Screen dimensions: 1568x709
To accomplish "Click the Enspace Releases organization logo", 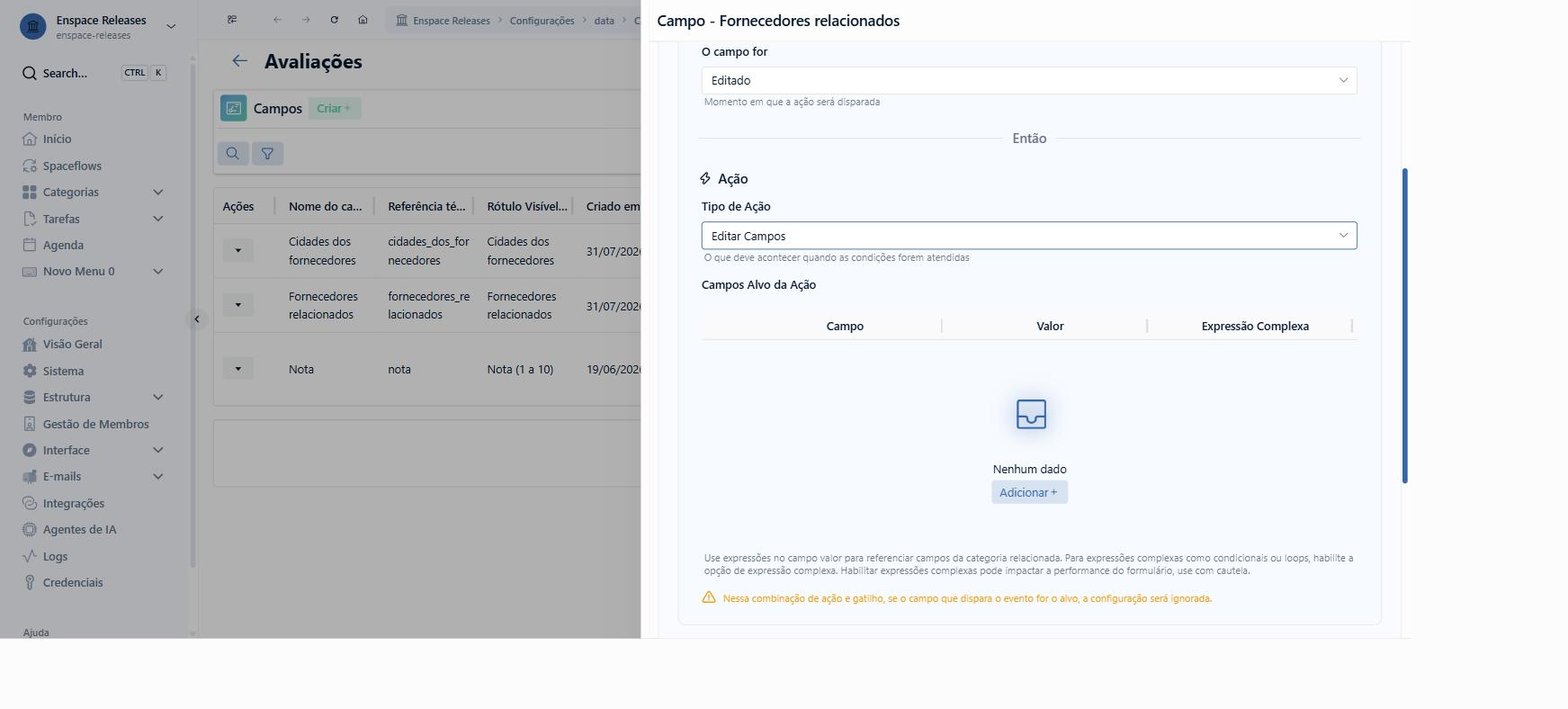I will [33, 26].
